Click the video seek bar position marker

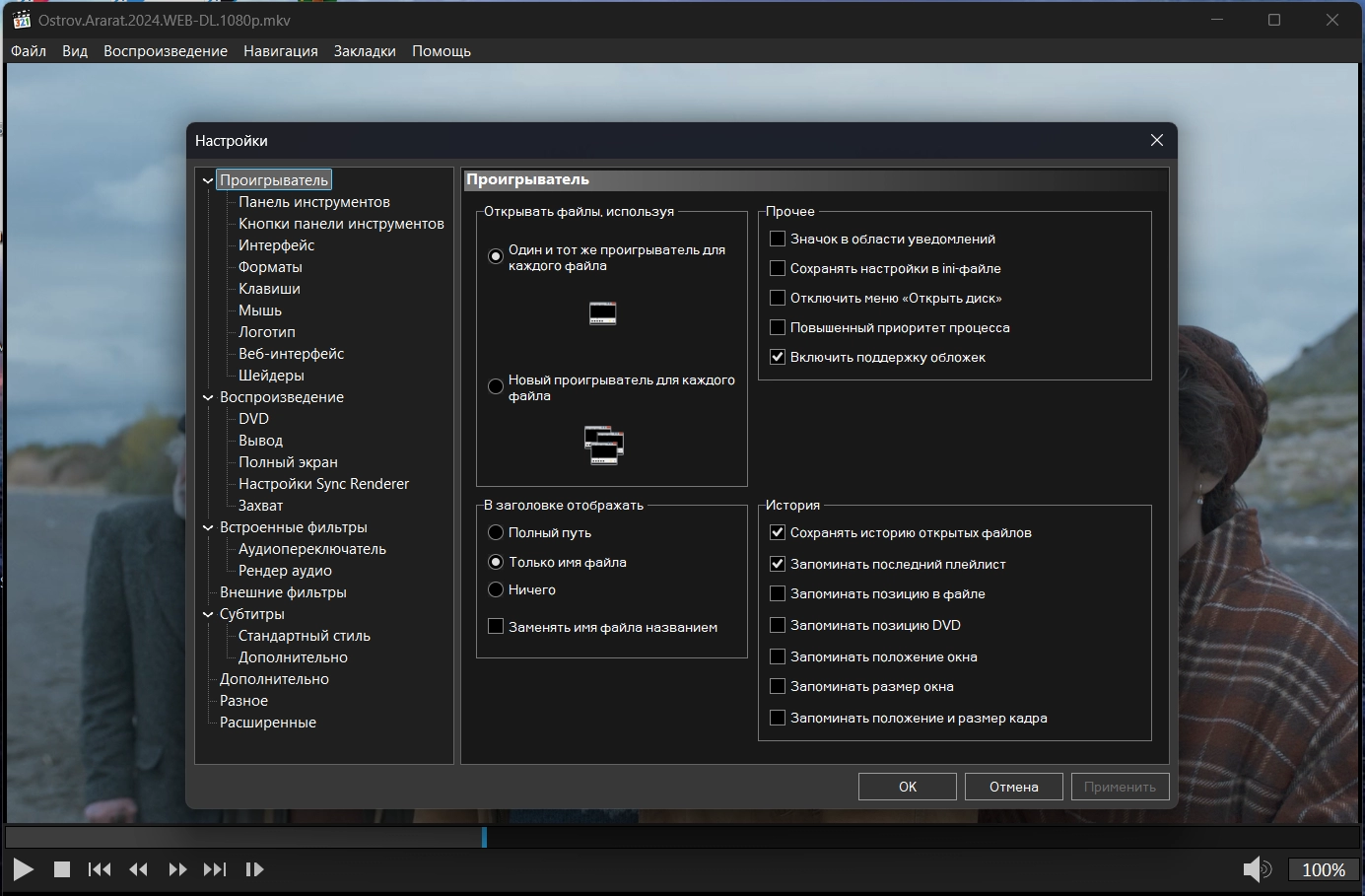click(x=484, y=837)
